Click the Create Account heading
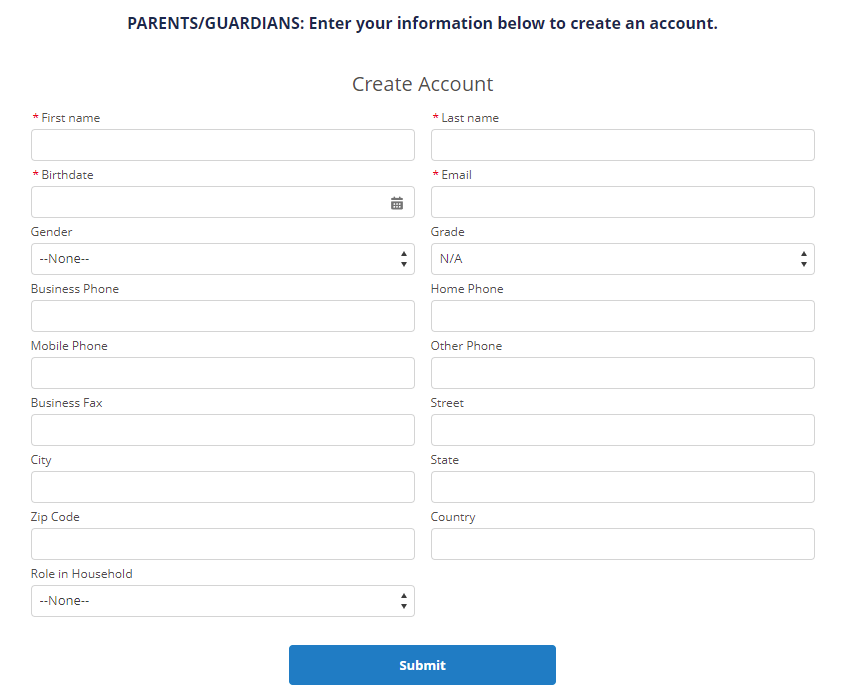844x699 pixels. click(422, 85)
